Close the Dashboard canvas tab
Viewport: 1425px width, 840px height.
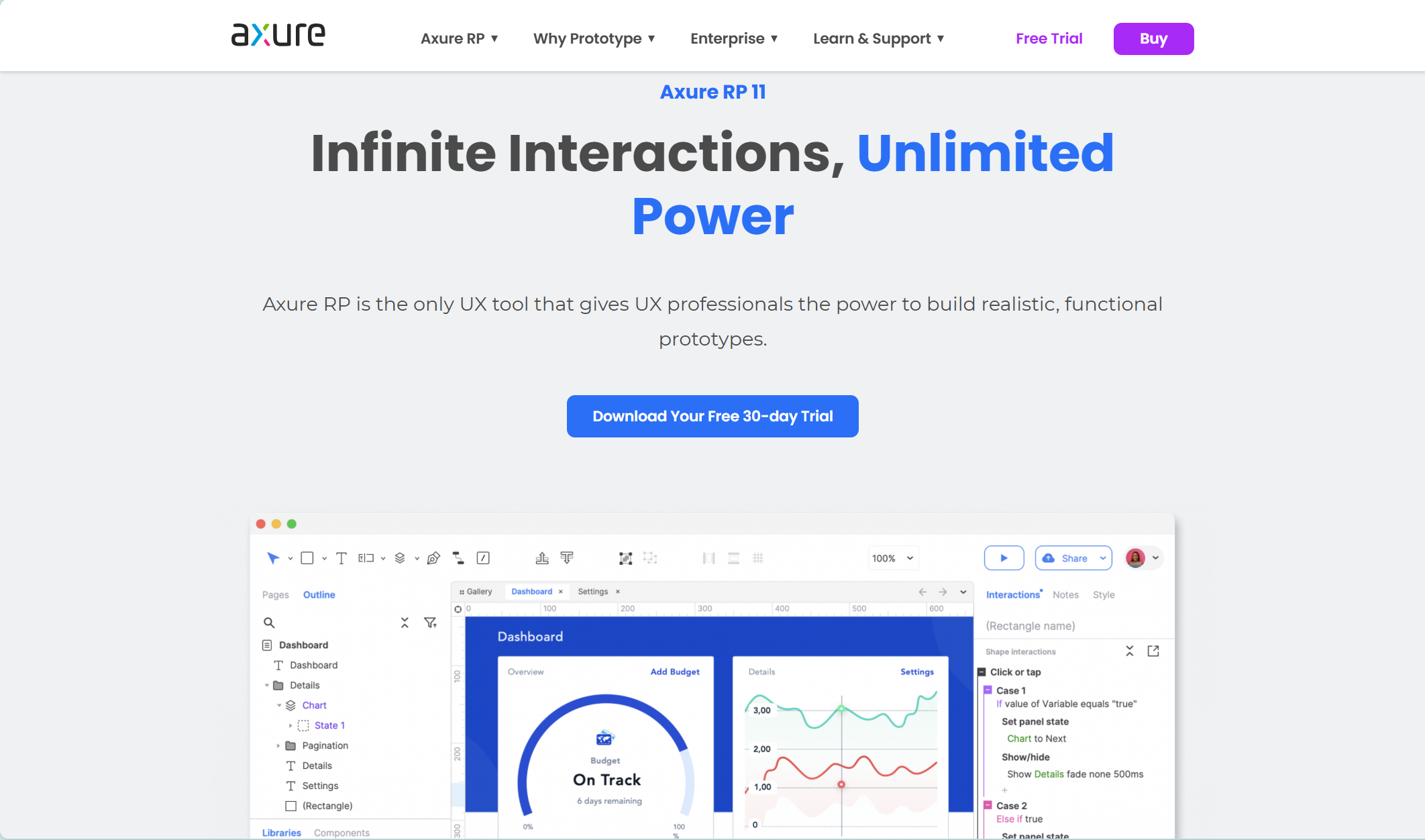click(561, 592)
